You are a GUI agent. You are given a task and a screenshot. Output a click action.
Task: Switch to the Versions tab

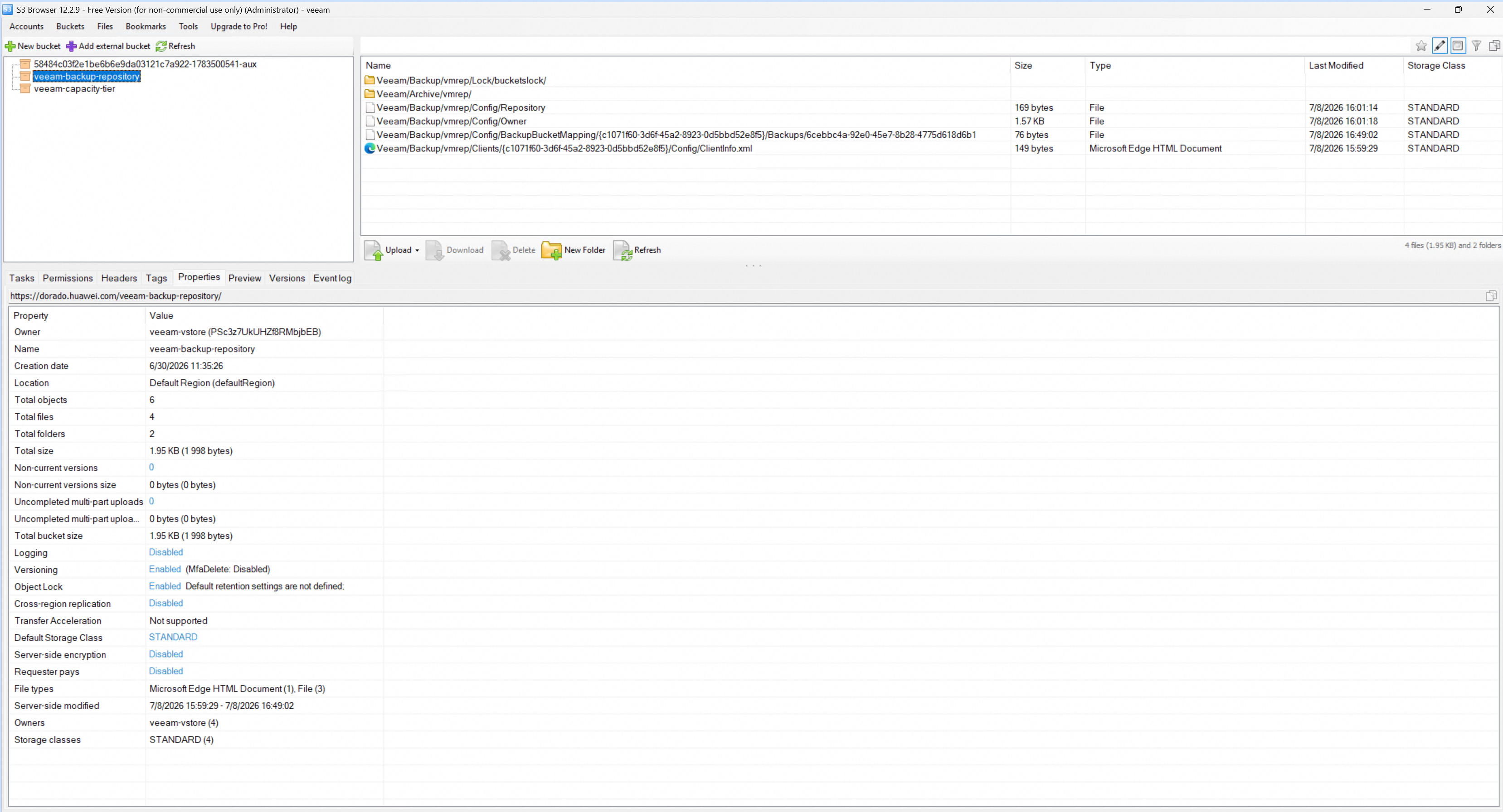tap(287, 278)
